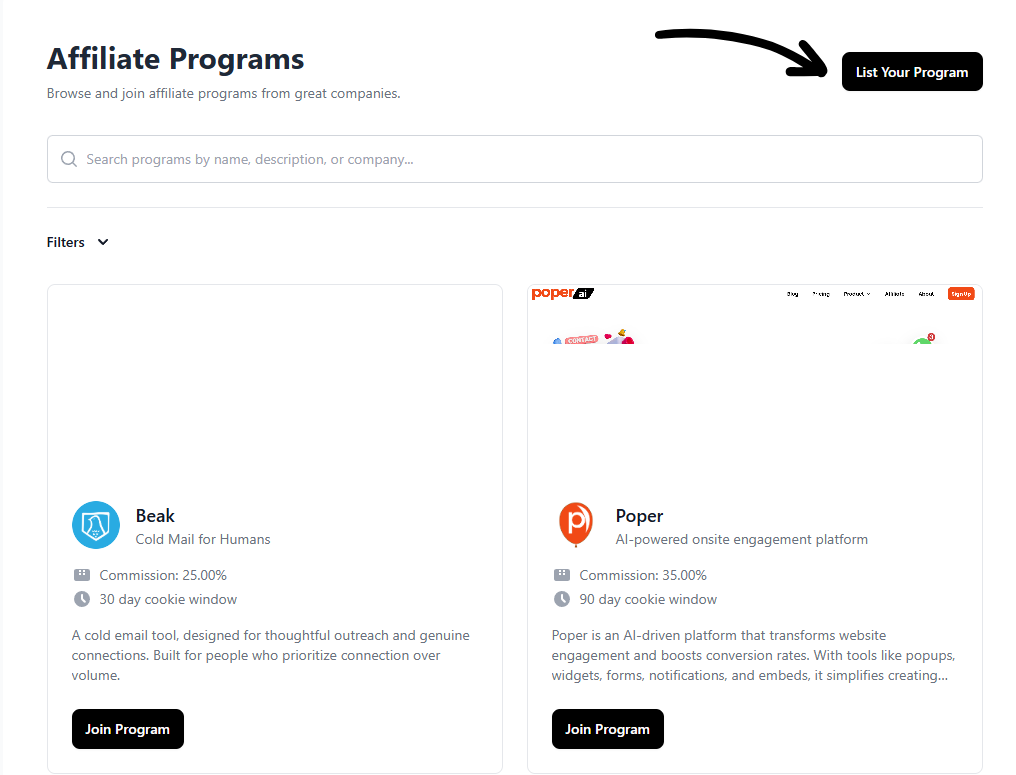Focus the search programs input field
The image size is (1016, 775).
(514, 159)
